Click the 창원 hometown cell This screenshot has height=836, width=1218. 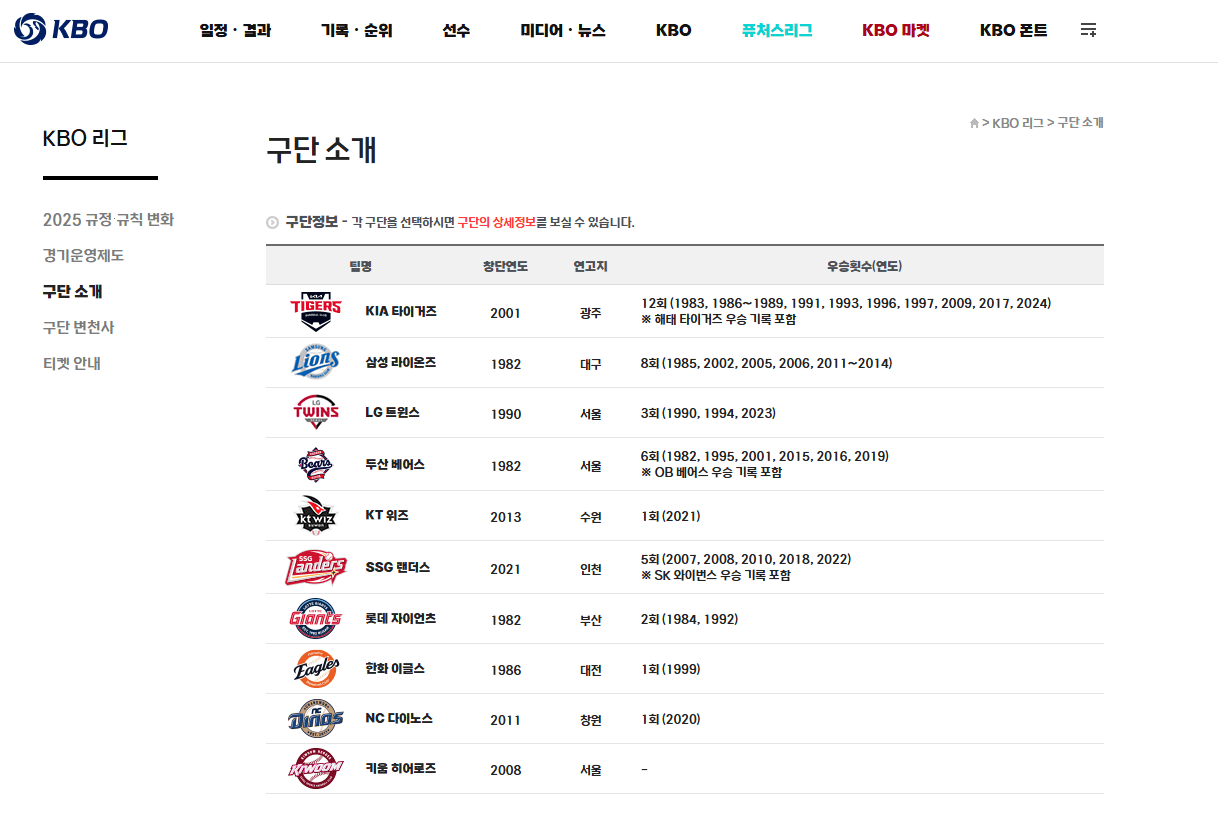tap(590, 720)
